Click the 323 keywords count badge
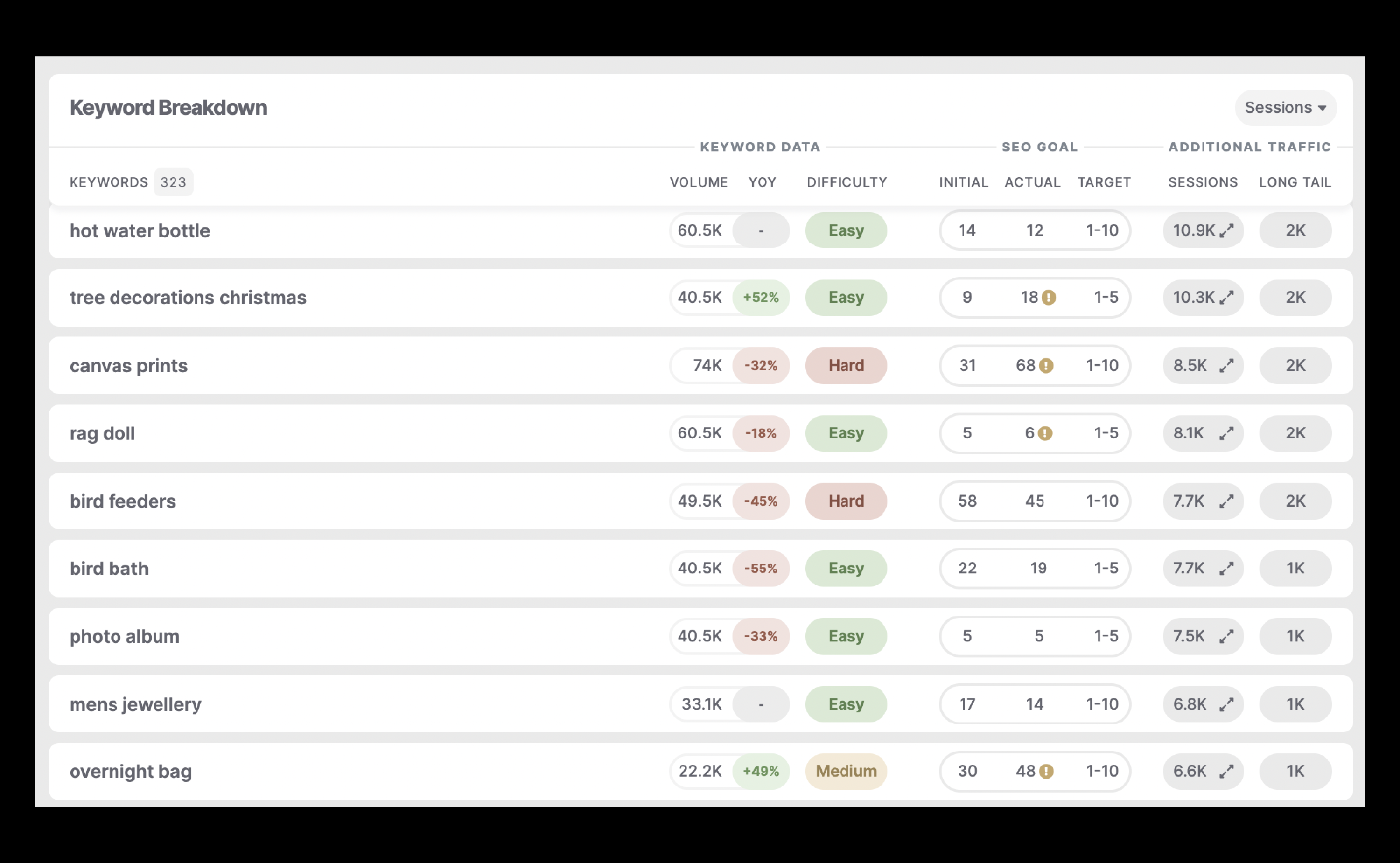 pyautogui.click(x=174, y=182)
